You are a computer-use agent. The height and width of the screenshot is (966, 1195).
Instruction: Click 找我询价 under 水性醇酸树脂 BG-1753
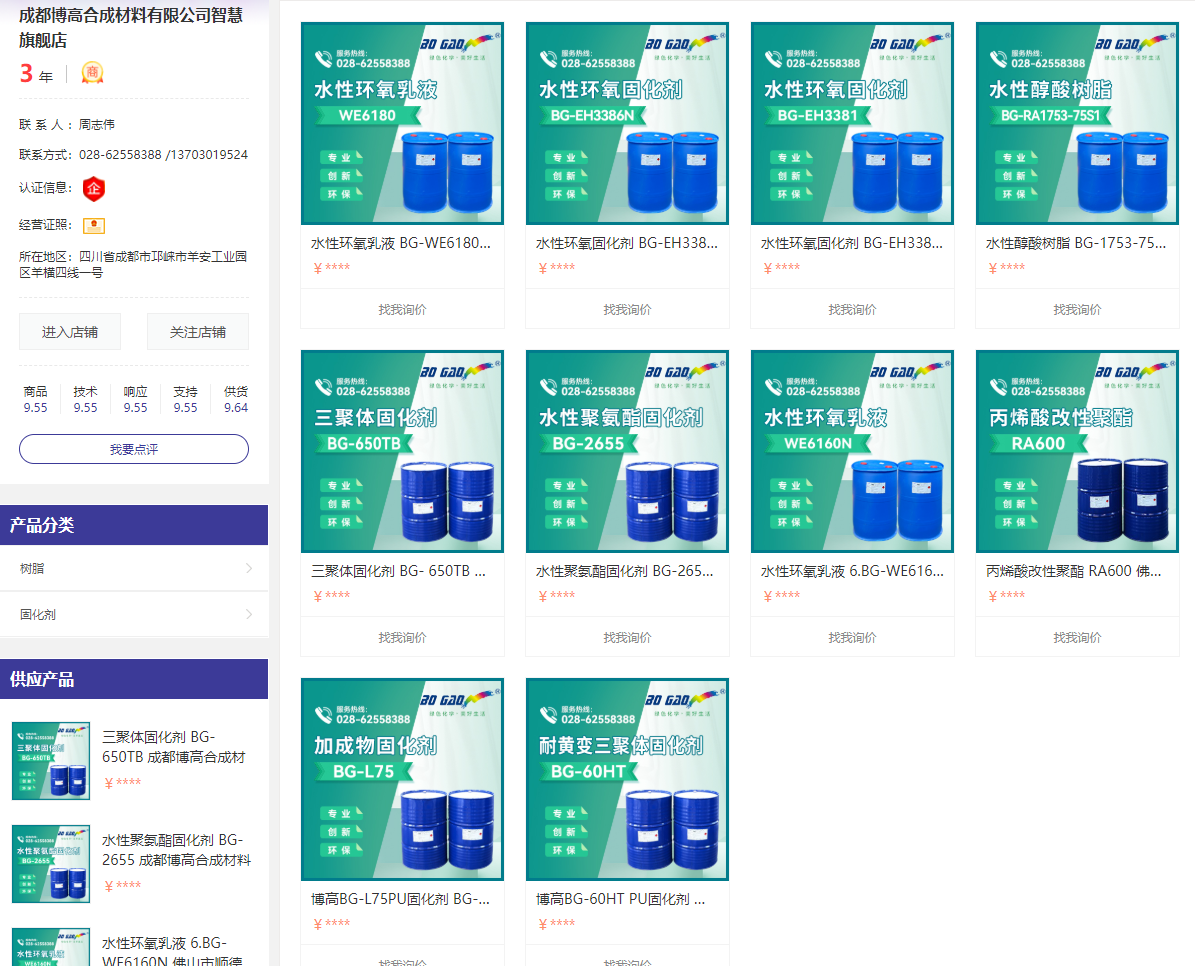tap(1077, 309)
